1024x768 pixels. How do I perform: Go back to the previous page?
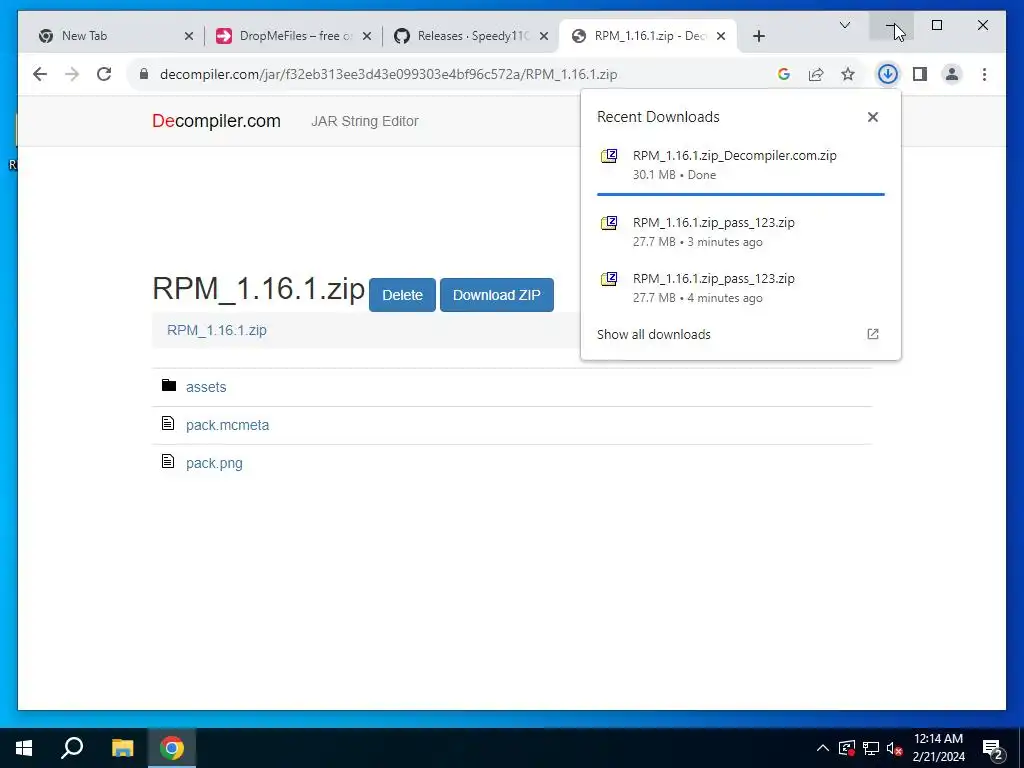(40, 74)
